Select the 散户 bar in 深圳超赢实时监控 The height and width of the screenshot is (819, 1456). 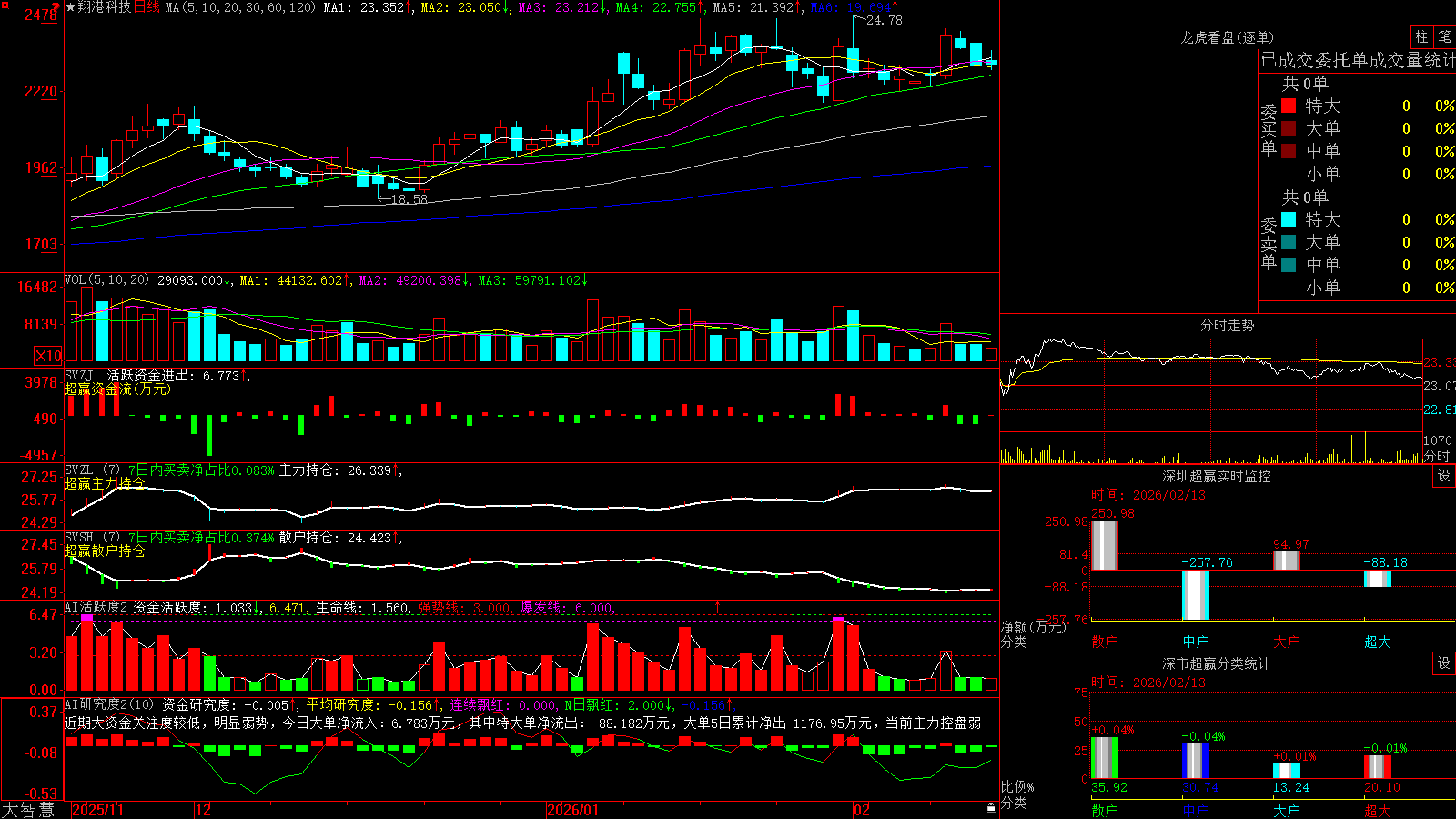[1104, 545]
